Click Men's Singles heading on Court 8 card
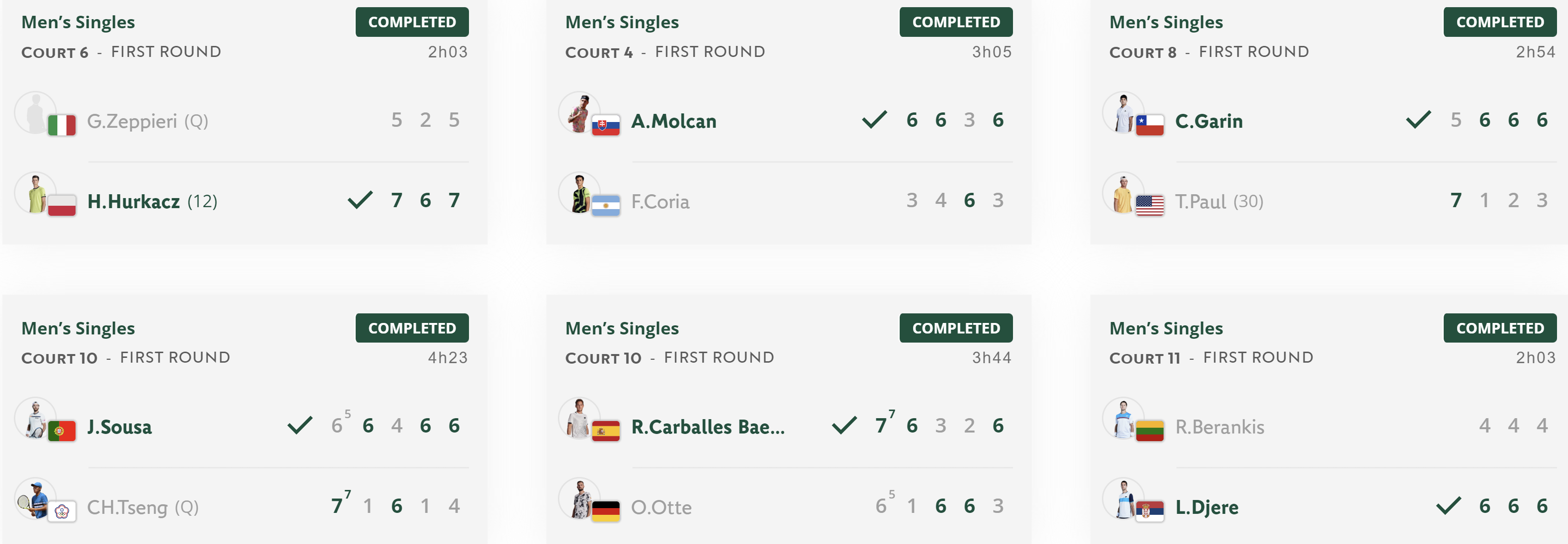This screenshot has height=544, width=1568. point(1165,22)
